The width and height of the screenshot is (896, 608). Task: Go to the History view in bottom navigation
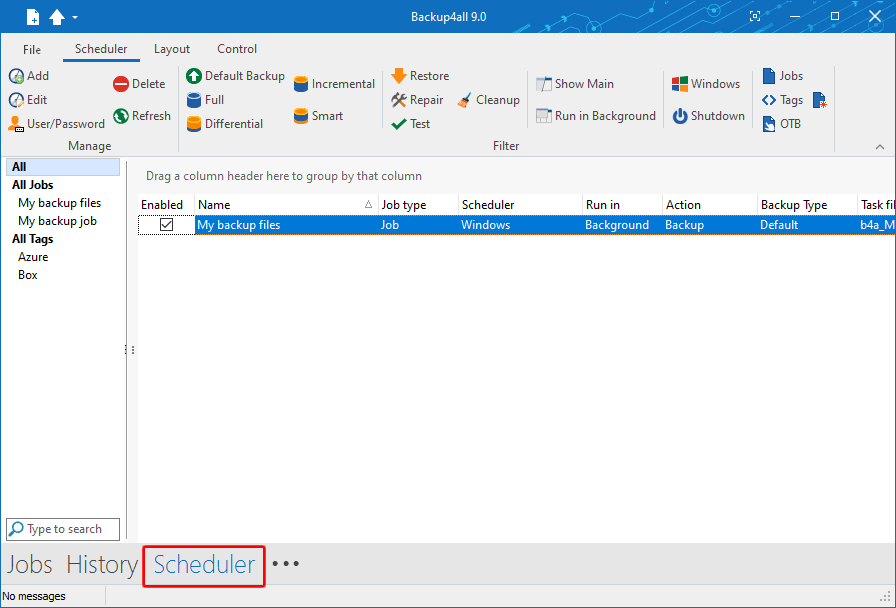pyautogui.click(x=102, y=565)
